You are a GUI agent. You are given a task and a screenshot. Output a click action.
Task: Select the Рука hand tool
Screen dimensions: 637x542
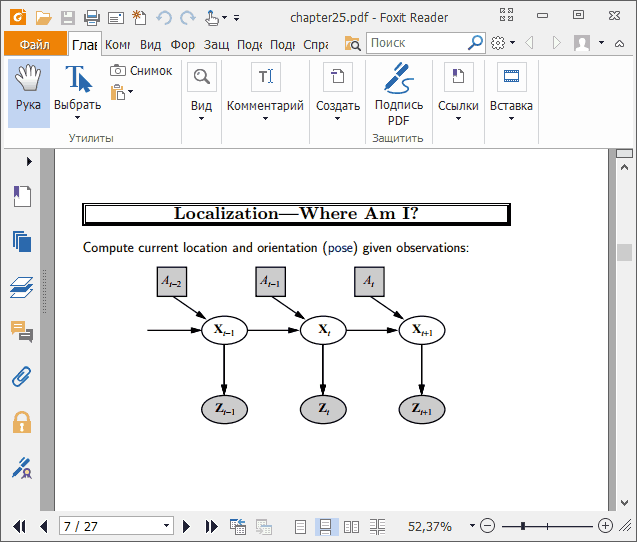[29, 93]
